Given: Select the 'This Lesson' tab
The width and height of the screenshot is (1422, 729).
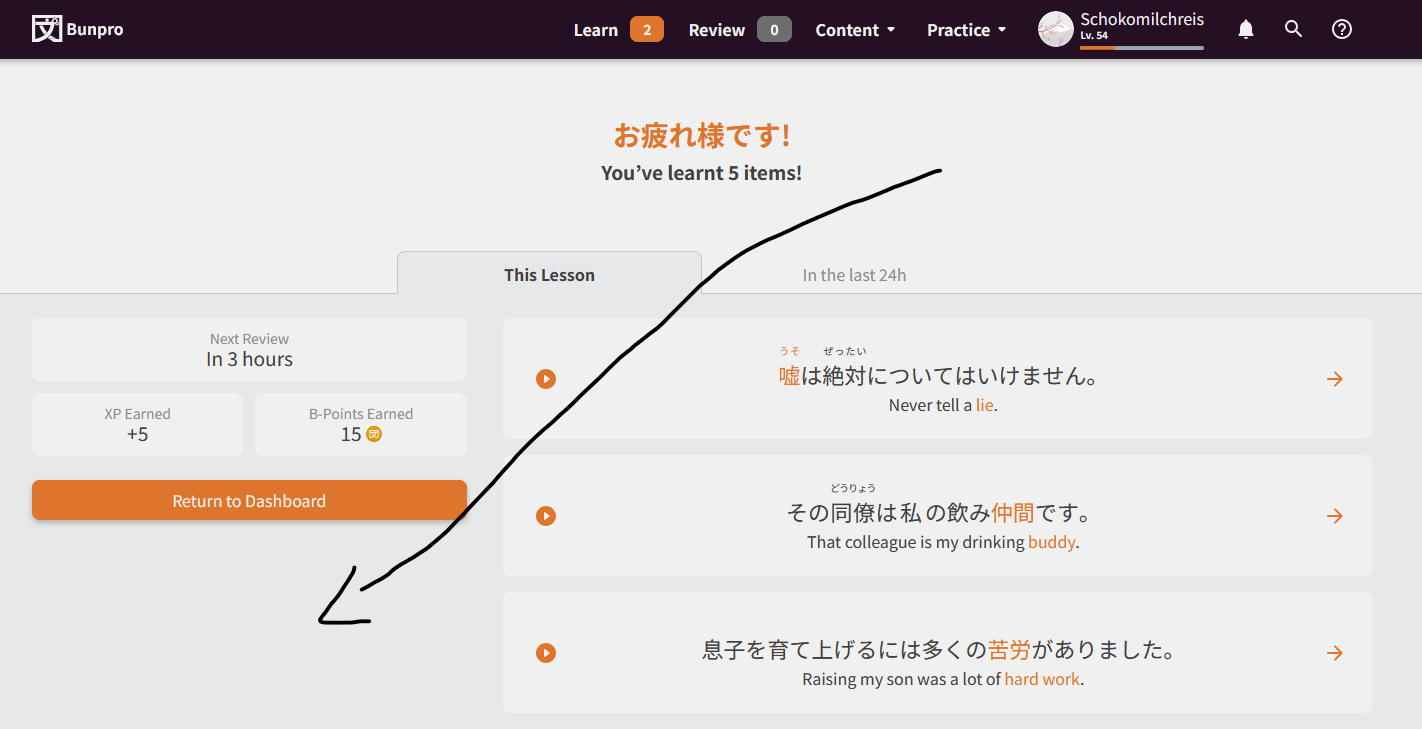Looking at the screenshot, I should click(549, 275).
